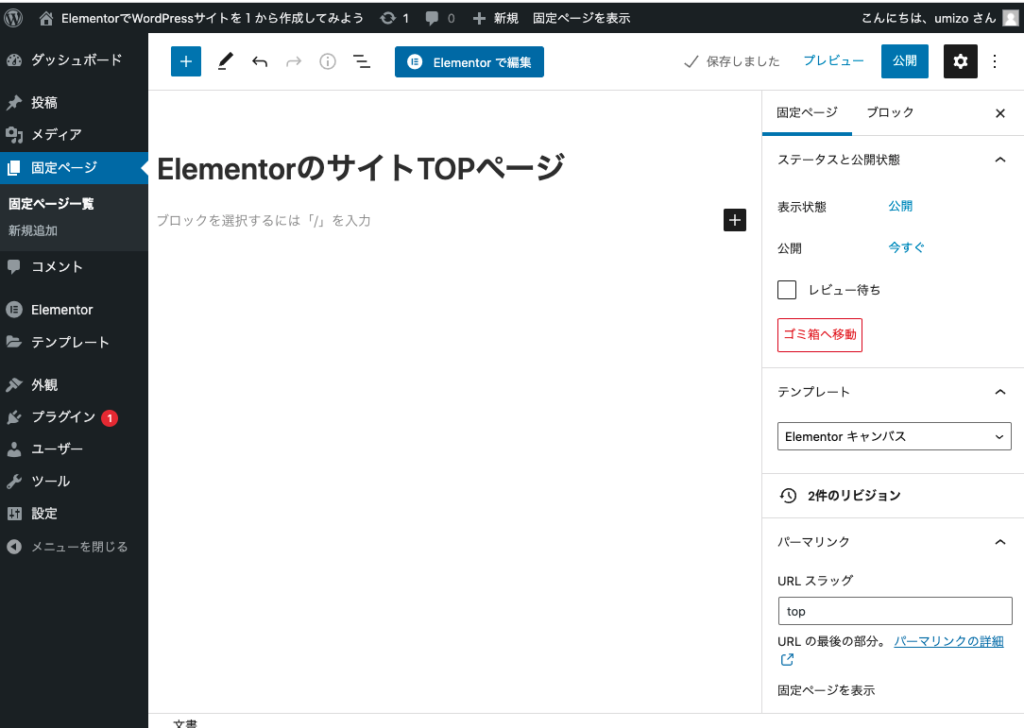This screenshot has height=728, width=1024.
Task: Open the list view outline icon
Action: pyautogui.click(x=362, y=61)
